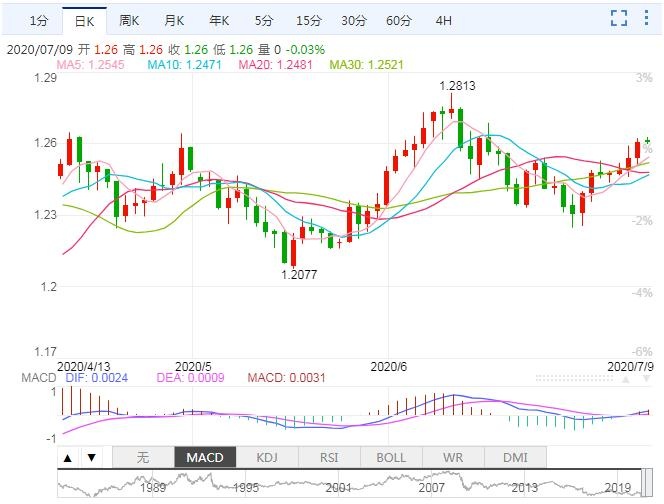Choose the 15分 timeframe tab
This screenshot has height=504, width=664.
[308, 20]
